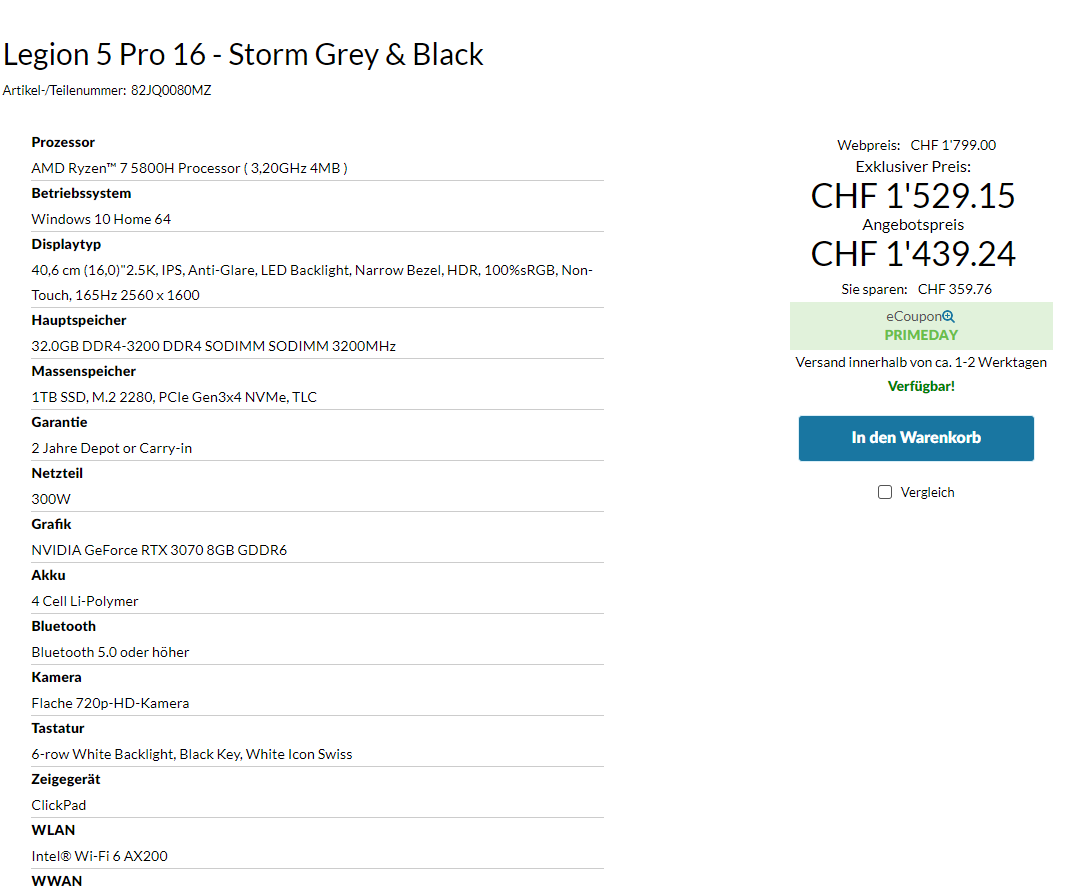Image resolution: width=1077 pixels, height=892 pixels.
Task: Click the Legion 5 Pro 16 product title
Action: coord(243,54)
